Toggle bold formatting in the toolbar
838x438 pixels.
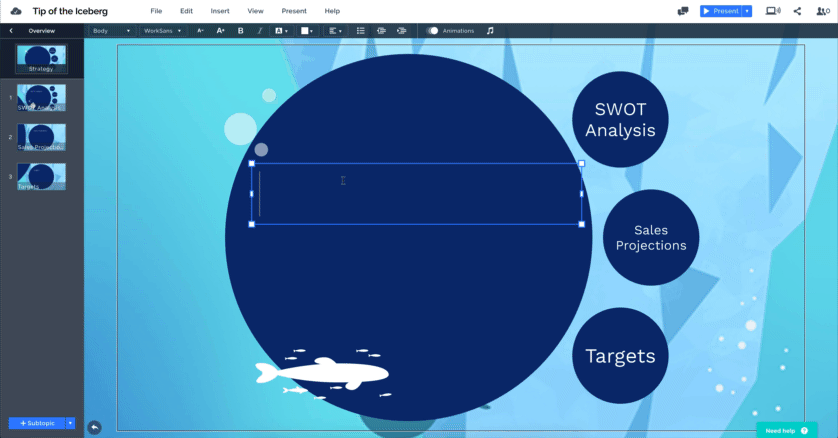[x=240, y=31]
